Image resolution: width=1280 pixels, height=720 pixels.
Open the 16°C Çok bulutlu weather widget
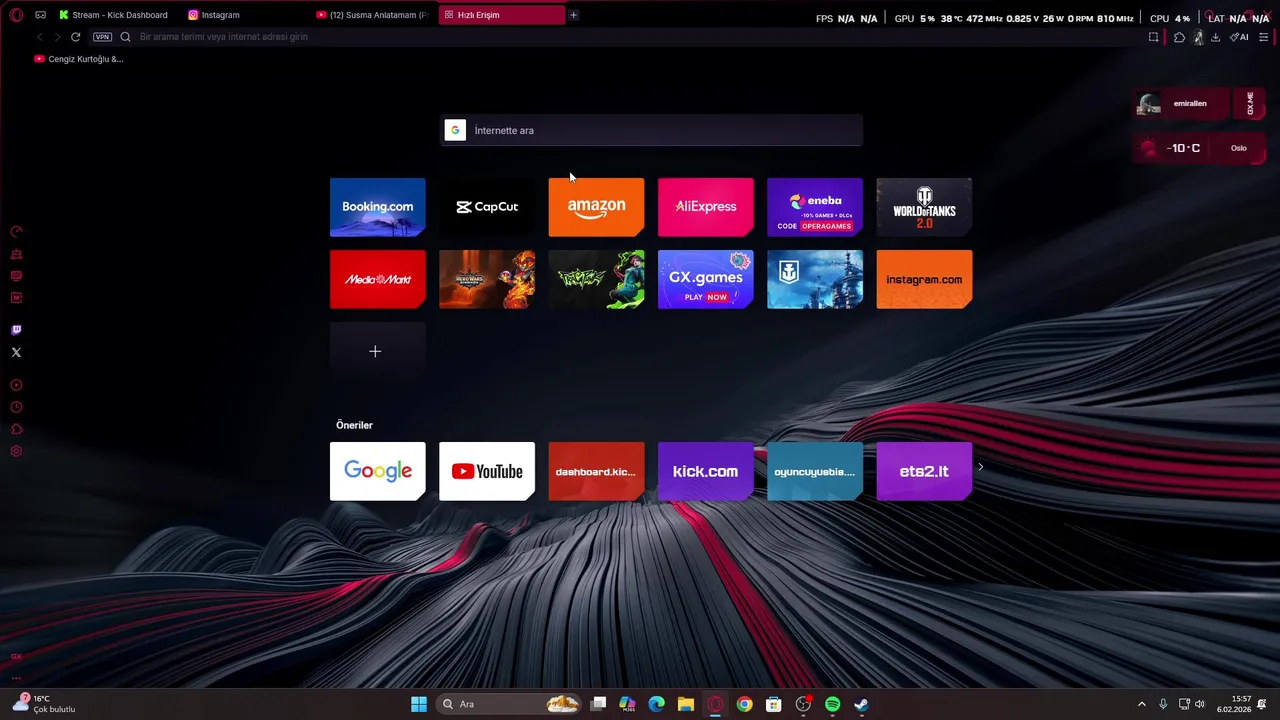44,704
